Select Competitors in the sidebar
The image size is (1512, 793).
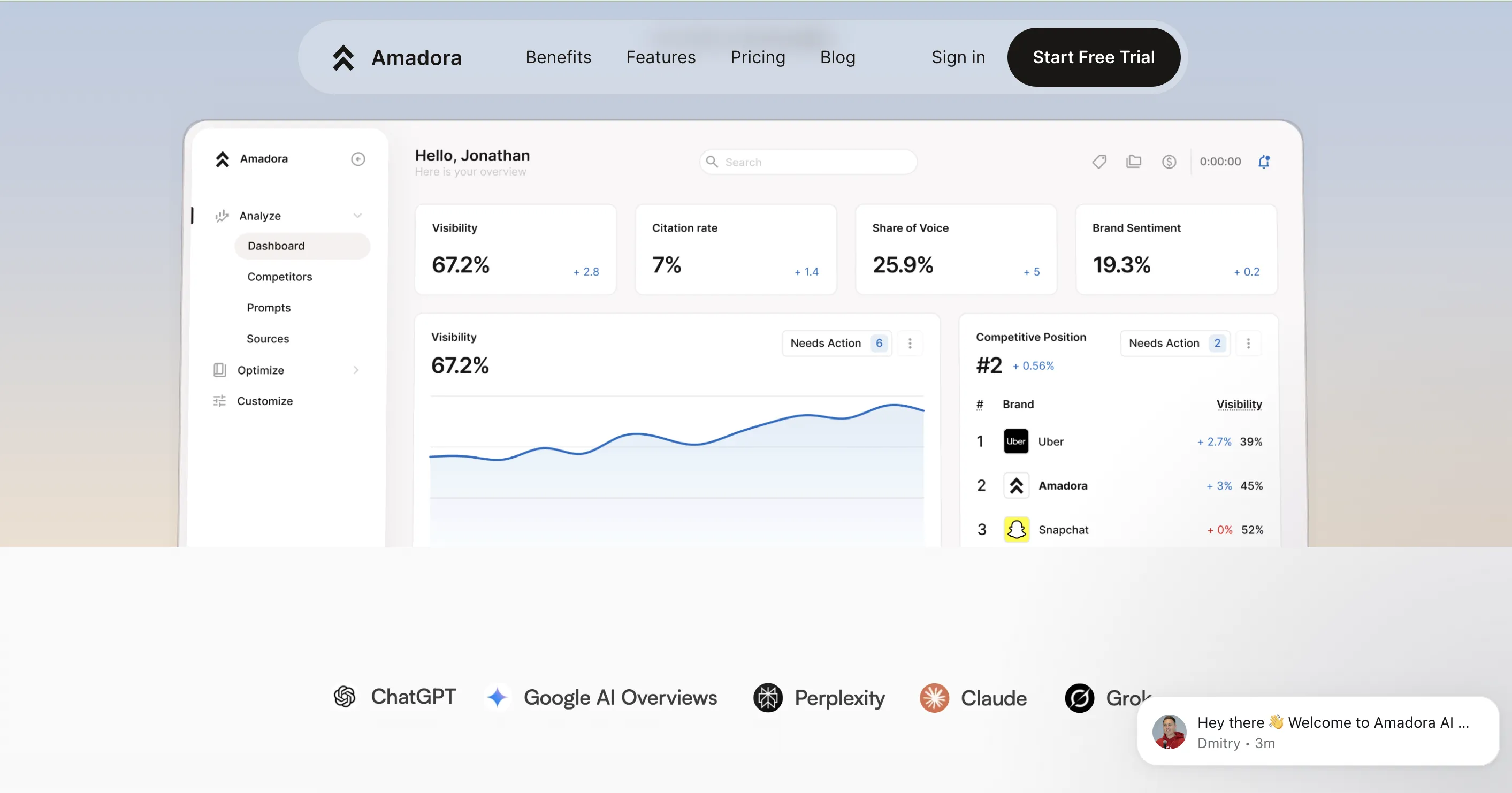279,277
